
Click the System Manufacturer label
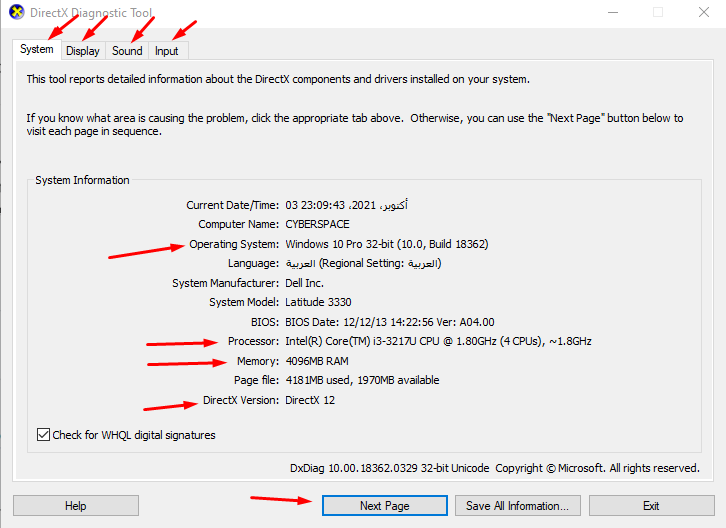225,283
